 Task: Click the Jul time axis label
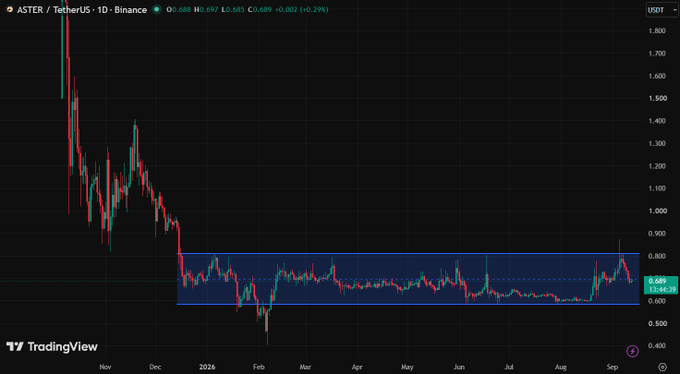510,367
